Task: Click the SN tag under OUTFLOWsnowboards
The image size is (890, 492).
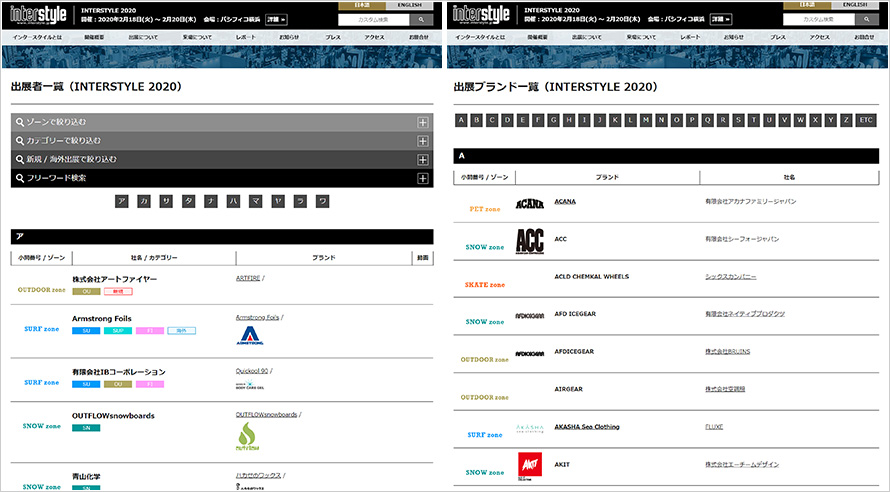Action: (x=86, y=428)
